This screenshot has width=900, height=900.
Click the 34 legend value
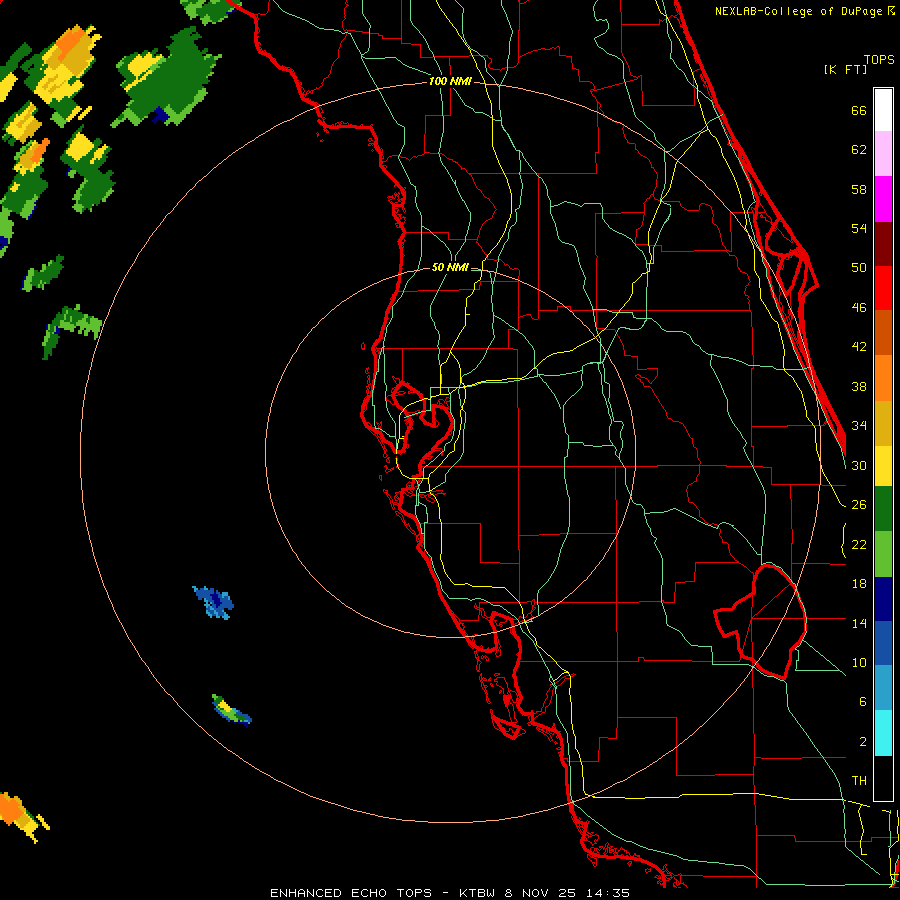859,426
